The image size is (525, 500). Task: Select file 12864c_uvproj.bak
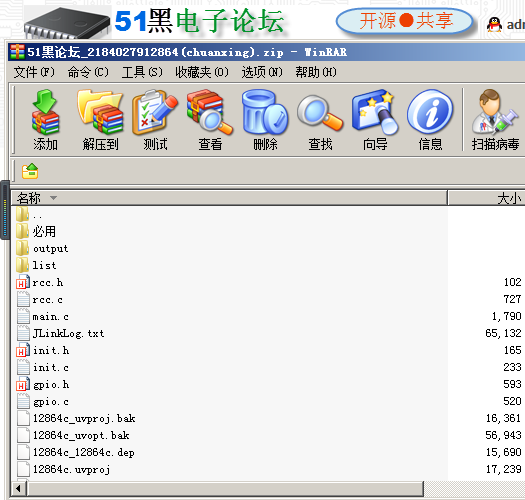[84, 418]
